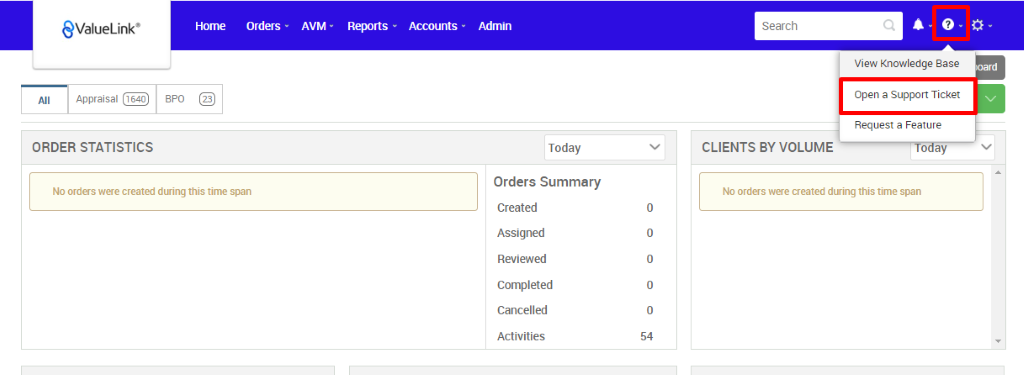The width and height of the screenshot is (1024, 375).
Task: Click the ORDER STATISTICS panel title
Action: 92,148
